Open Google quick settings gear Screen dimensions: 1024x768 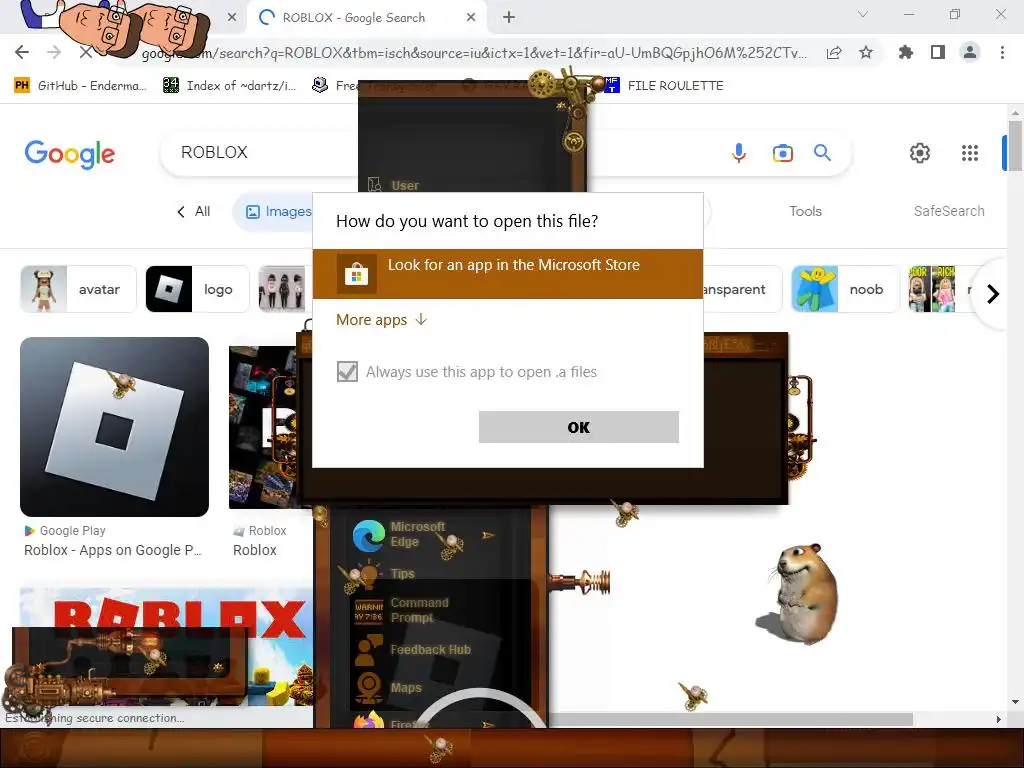[x=920, y=153]
